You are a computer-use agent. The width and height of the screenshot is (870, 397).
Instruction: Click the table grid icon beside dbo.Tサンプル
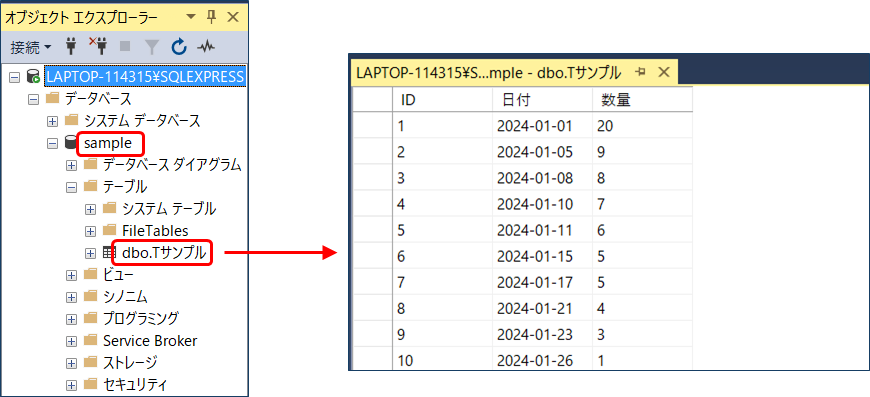108,253
